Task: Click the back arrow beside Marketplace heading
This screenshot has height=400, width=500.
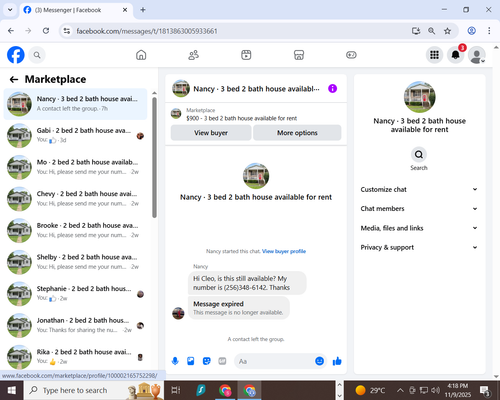Action: tap(14, 79)
